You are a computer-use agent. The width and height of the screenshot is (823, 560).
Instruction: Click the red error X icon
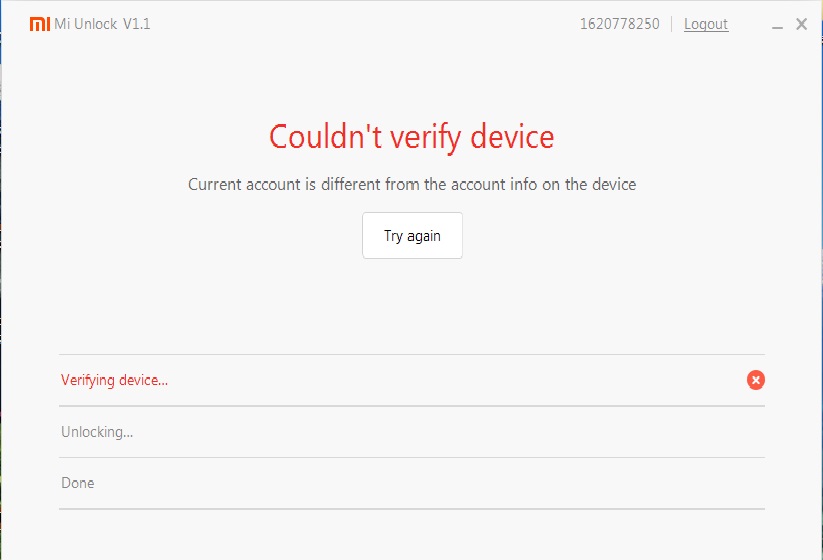click(756, 380)
